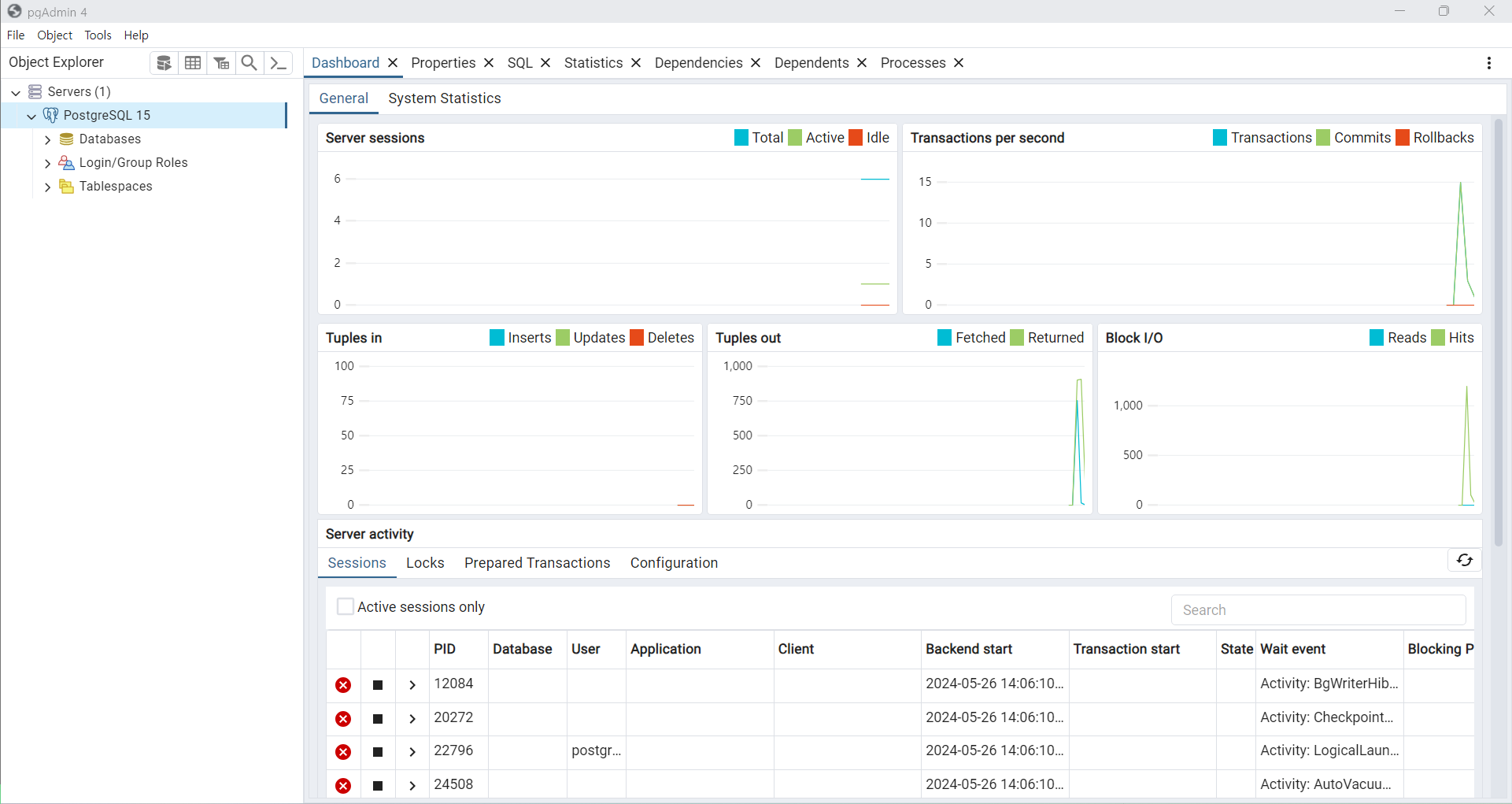Launch the PSQL terminal tool
Image resolution: width=1512 pixels, height=804 pixels.
(x=278, y=62)
